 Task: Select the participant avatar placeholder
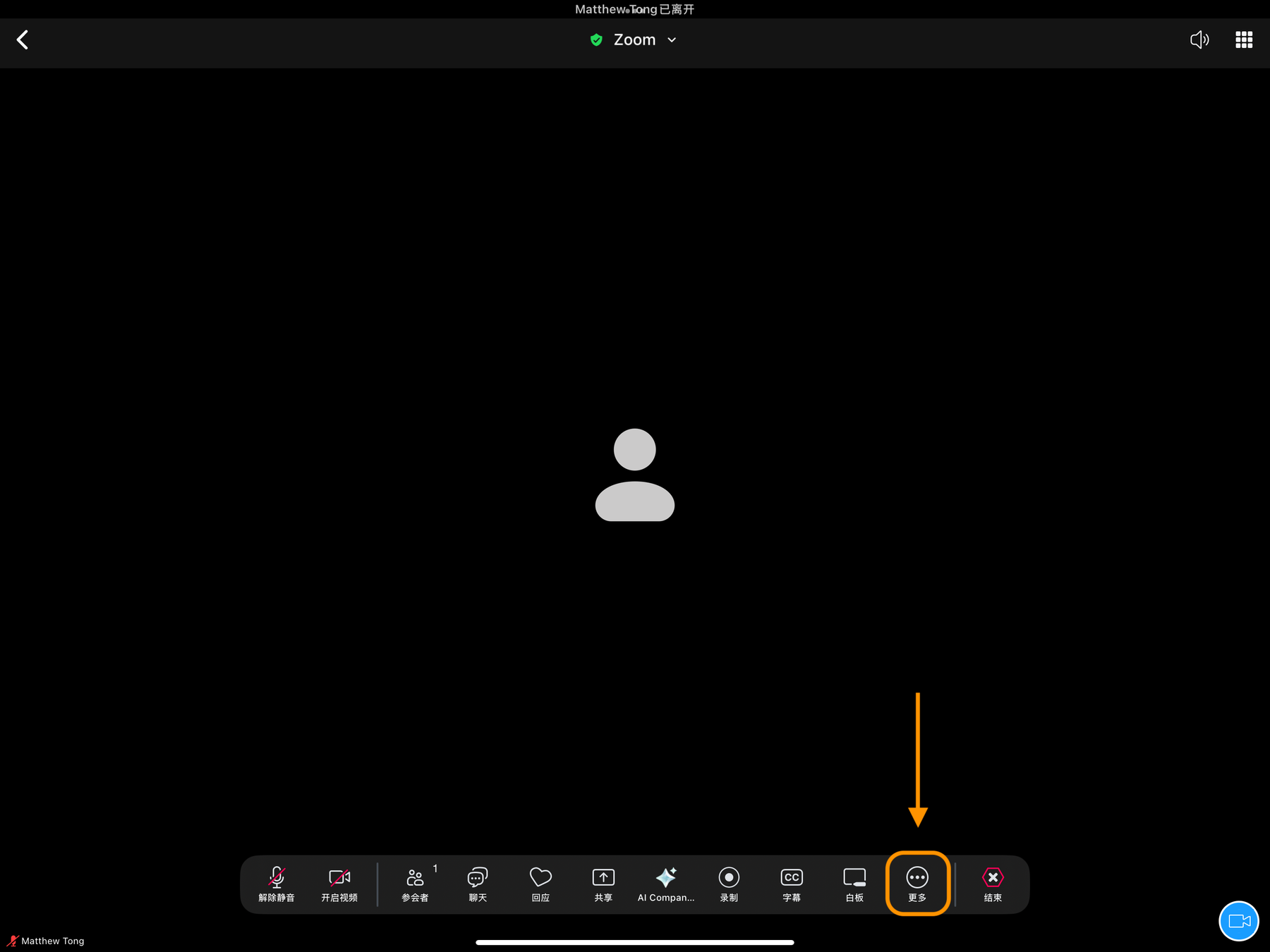click(x=635, y=475)
